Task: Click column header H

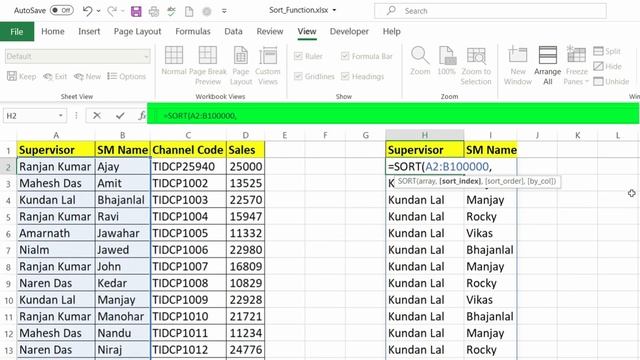Action: [x=424, y=135]
